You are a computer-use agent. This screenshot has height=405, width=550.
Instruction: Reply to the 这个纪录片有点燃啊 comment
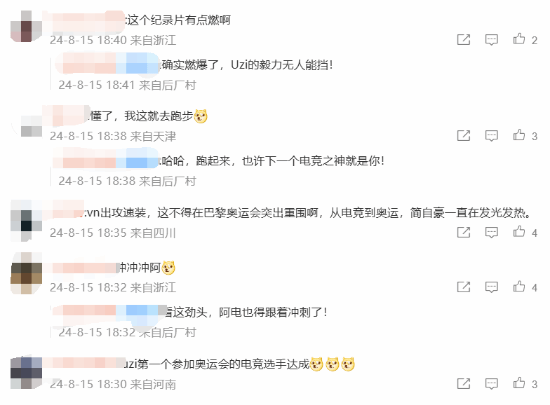tap(491, 39)
